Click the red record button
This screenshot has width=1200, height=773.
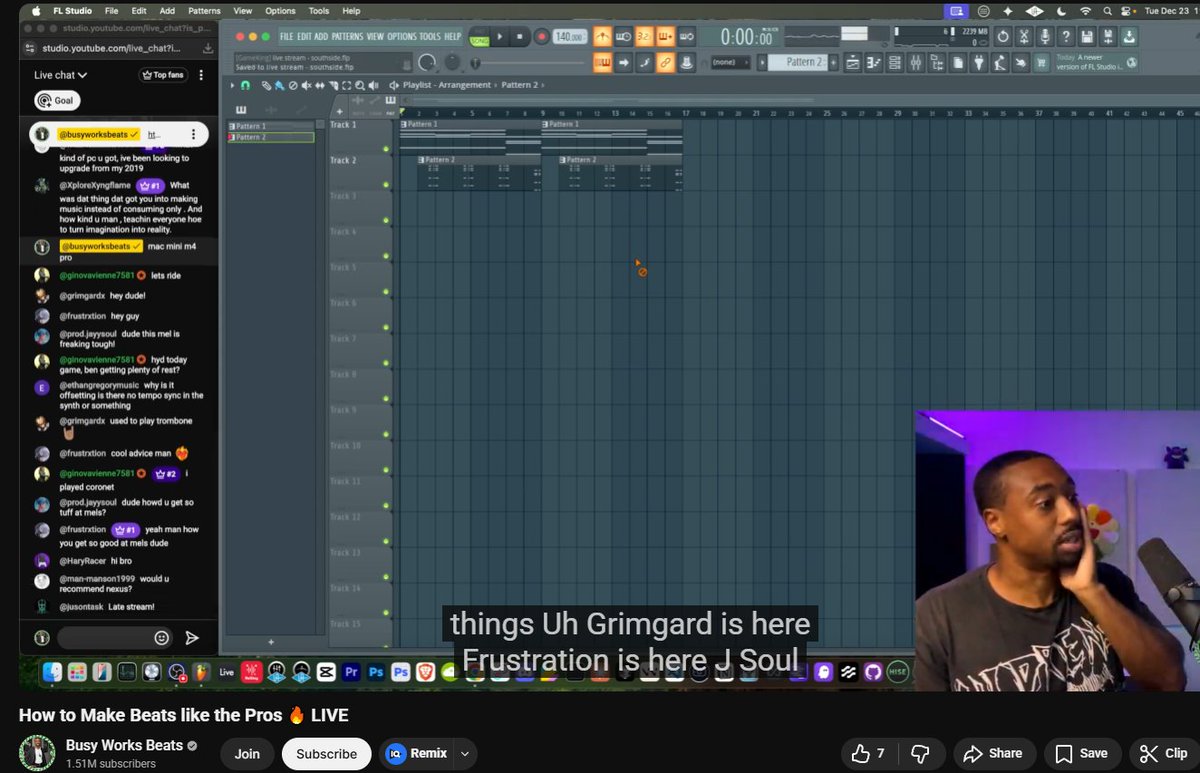point(542,37)
